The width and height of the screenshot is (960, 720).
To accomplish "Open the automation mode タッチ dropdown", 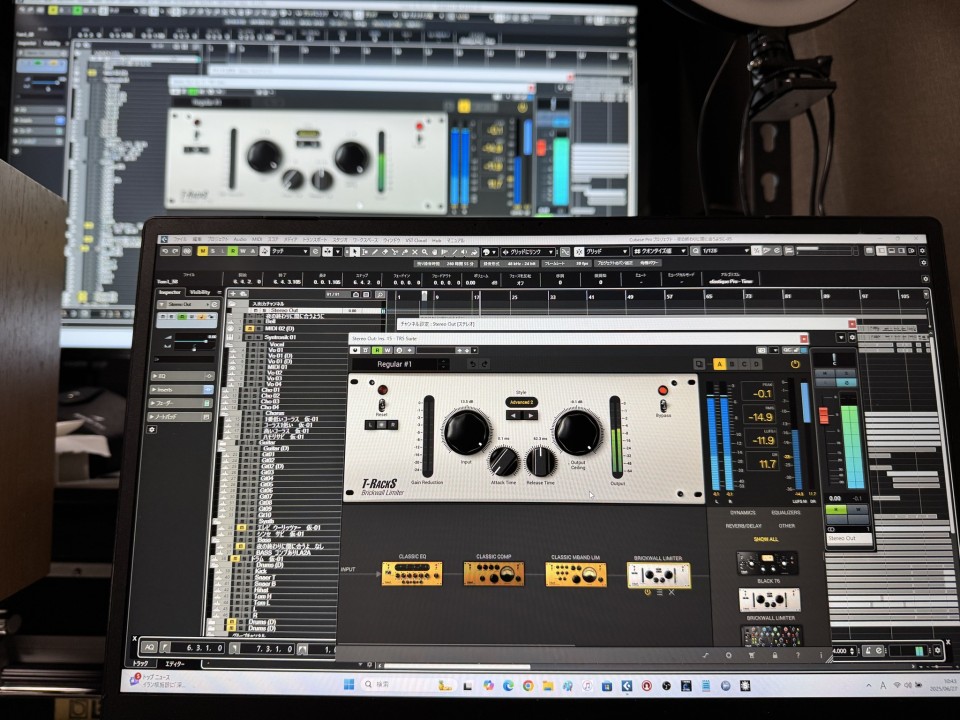I will (288, 251).
